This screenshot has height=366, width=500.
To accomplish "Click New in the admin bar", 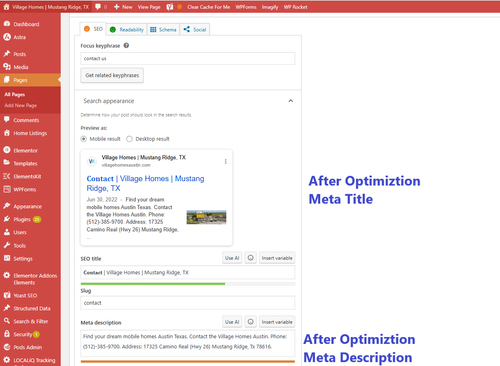I will [123, 7].
